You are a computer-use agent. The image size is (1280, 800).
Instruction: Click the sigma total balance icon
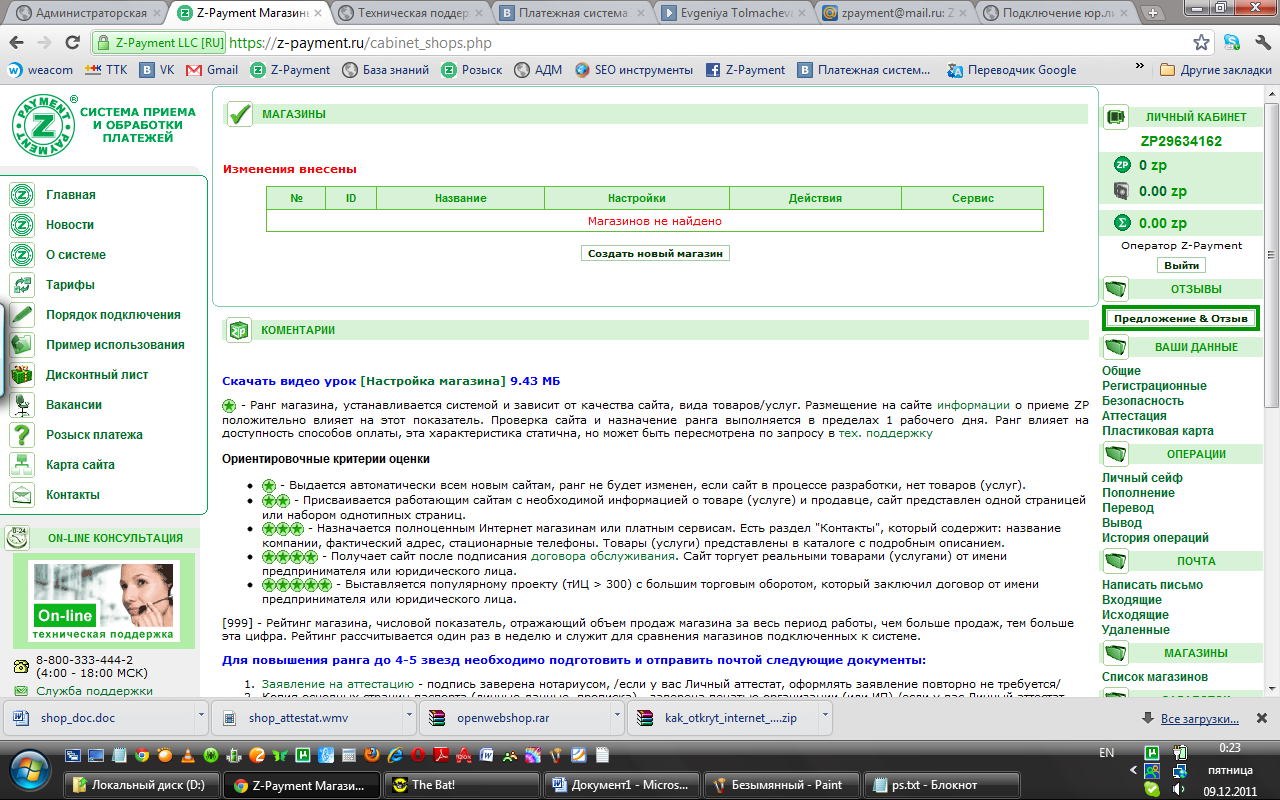(1122, 223)
